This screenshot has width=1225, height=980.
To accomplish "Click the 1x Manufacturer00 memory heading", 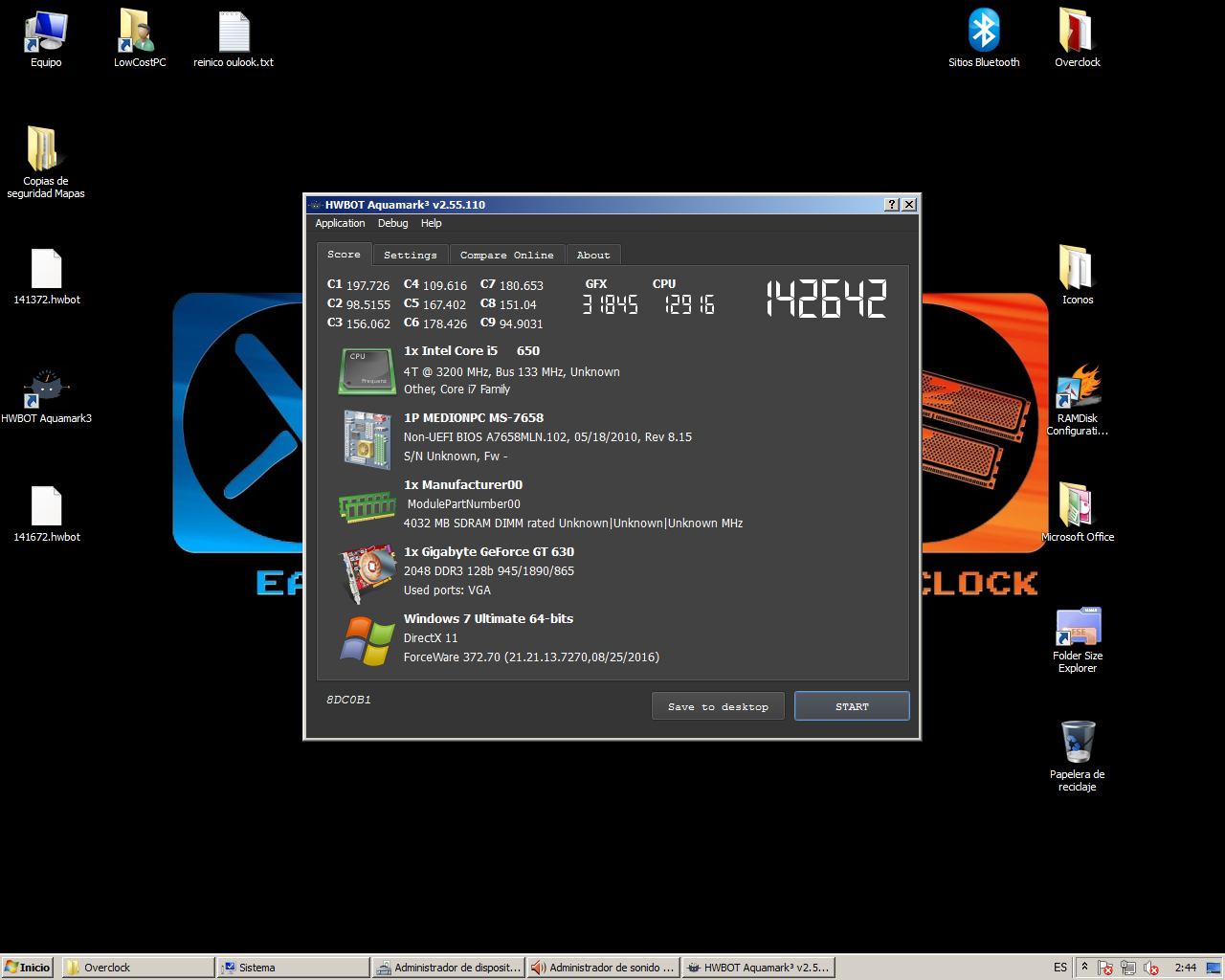I will tap(463, 485).
